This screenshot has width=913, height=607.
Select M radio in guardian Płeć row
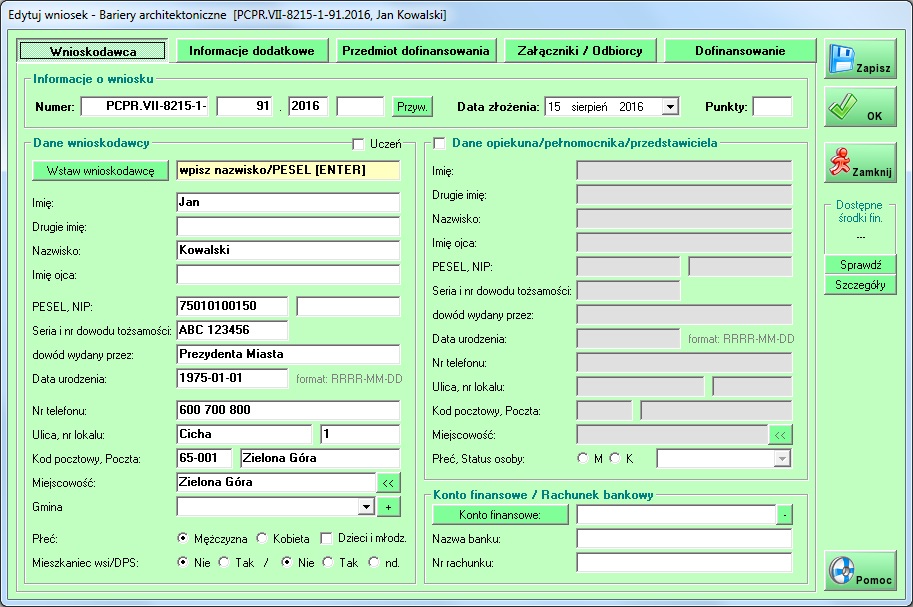(583, 458)
